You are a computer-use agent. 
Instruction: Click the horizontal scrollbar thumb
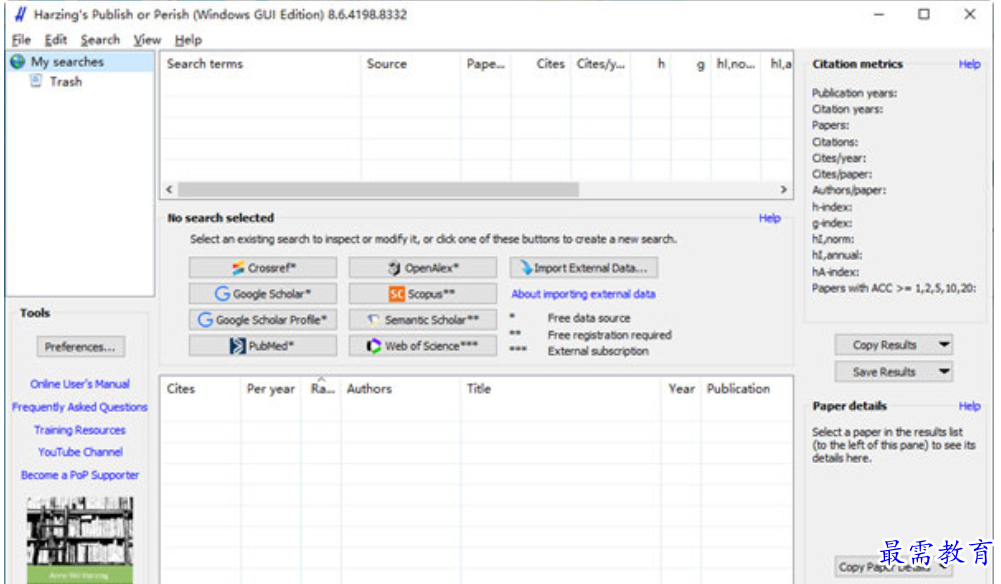click(379, 190)
